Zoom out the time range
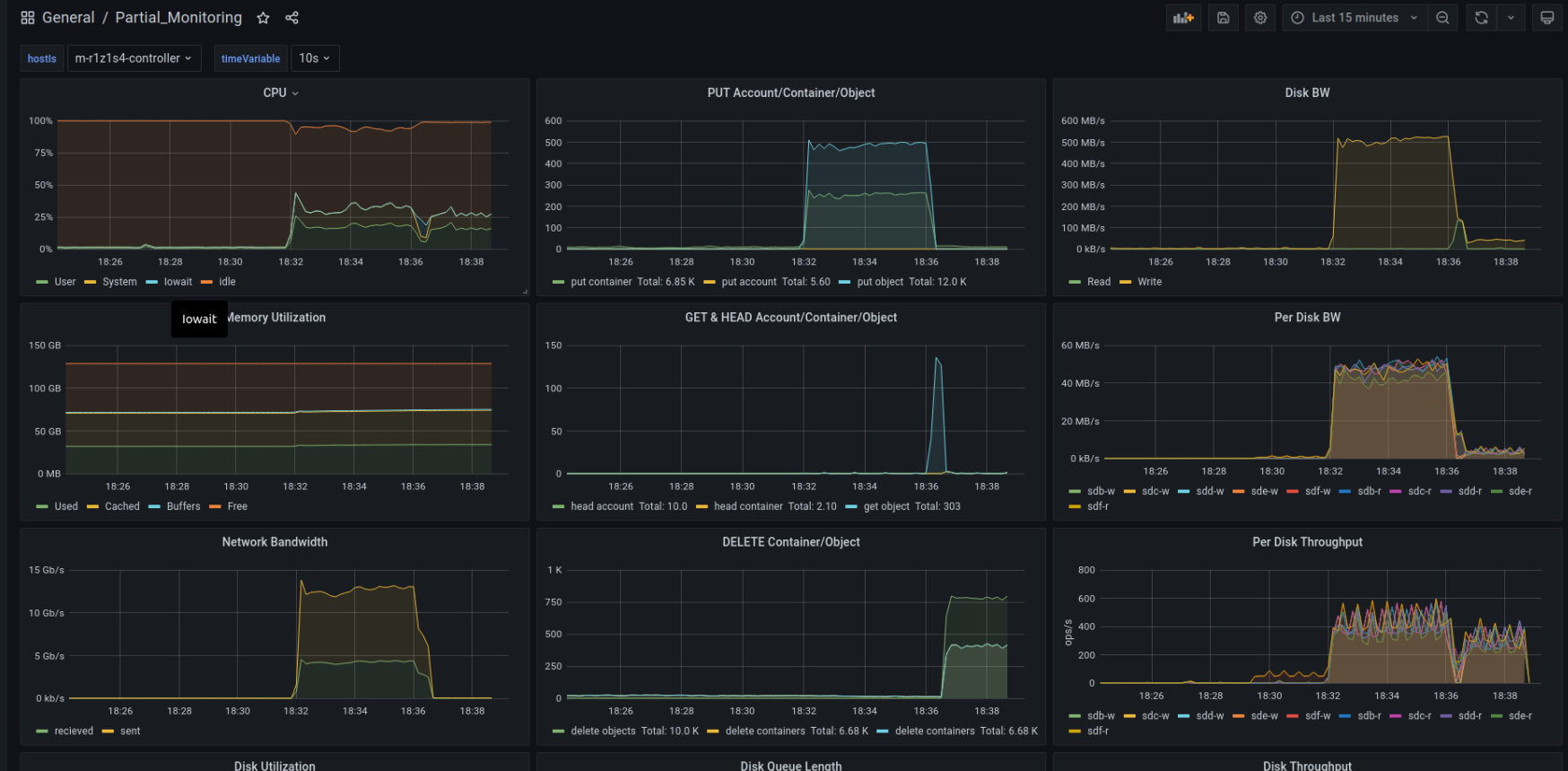Image resolution: width=1568 pixels, height=771 pixels. pyautogui.click(x=1442, y=18)
